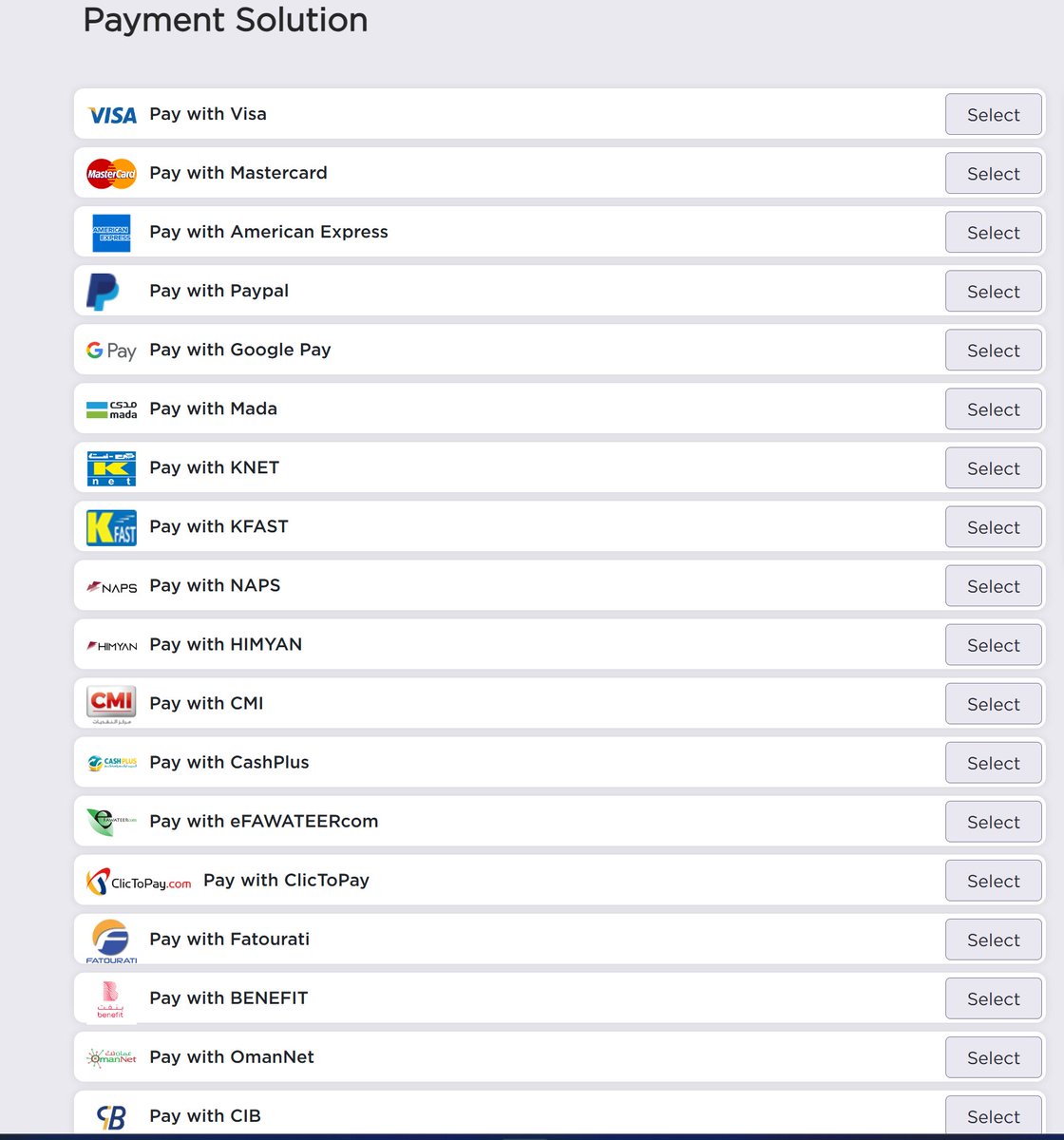Choose Select button in CIB row
This screenshot has width=1064, height=1140.
pyautogui.click(x=994, y=1116)
